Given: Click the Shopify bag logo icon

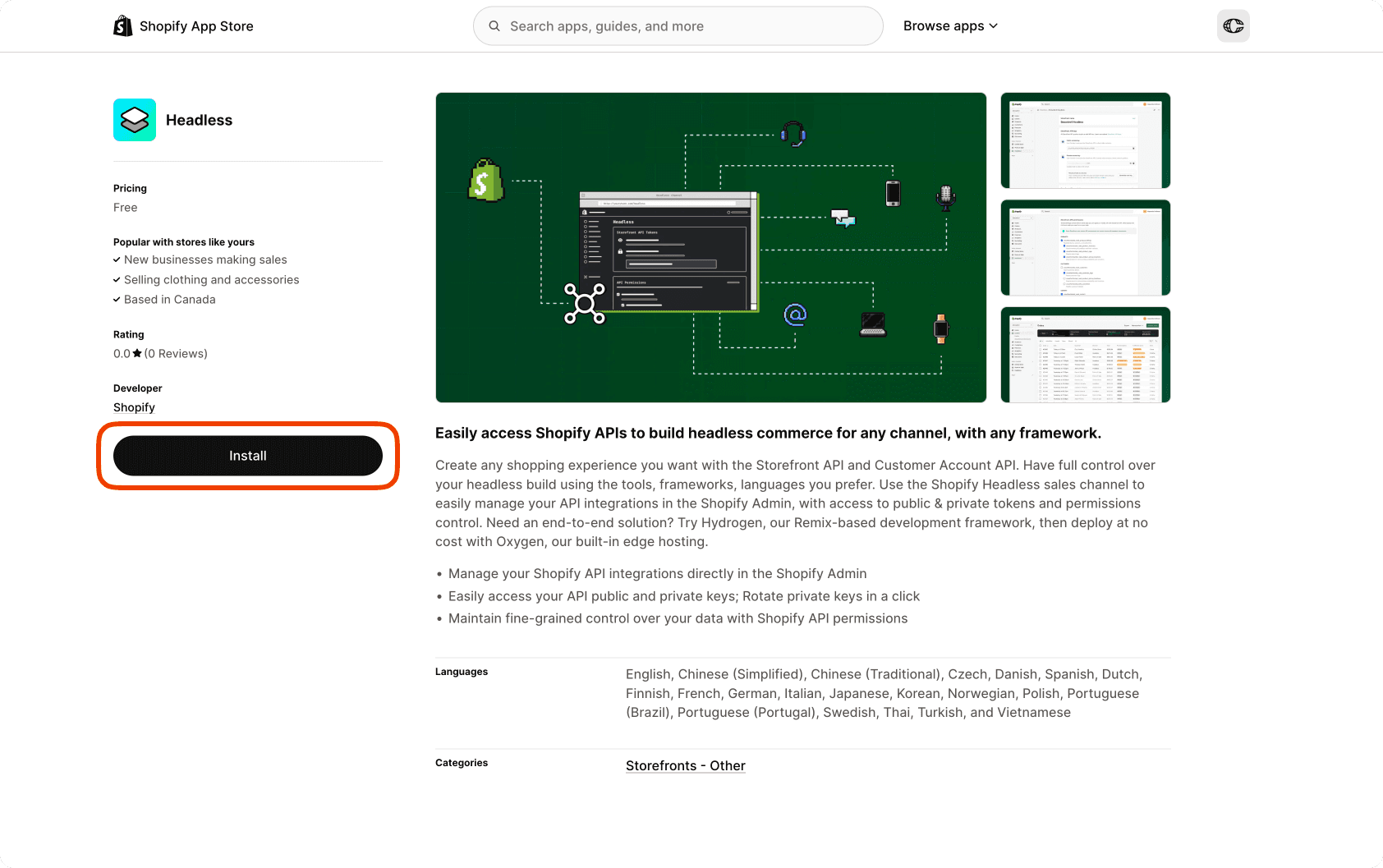Looking at the screenshot, I should coord(122,26).
